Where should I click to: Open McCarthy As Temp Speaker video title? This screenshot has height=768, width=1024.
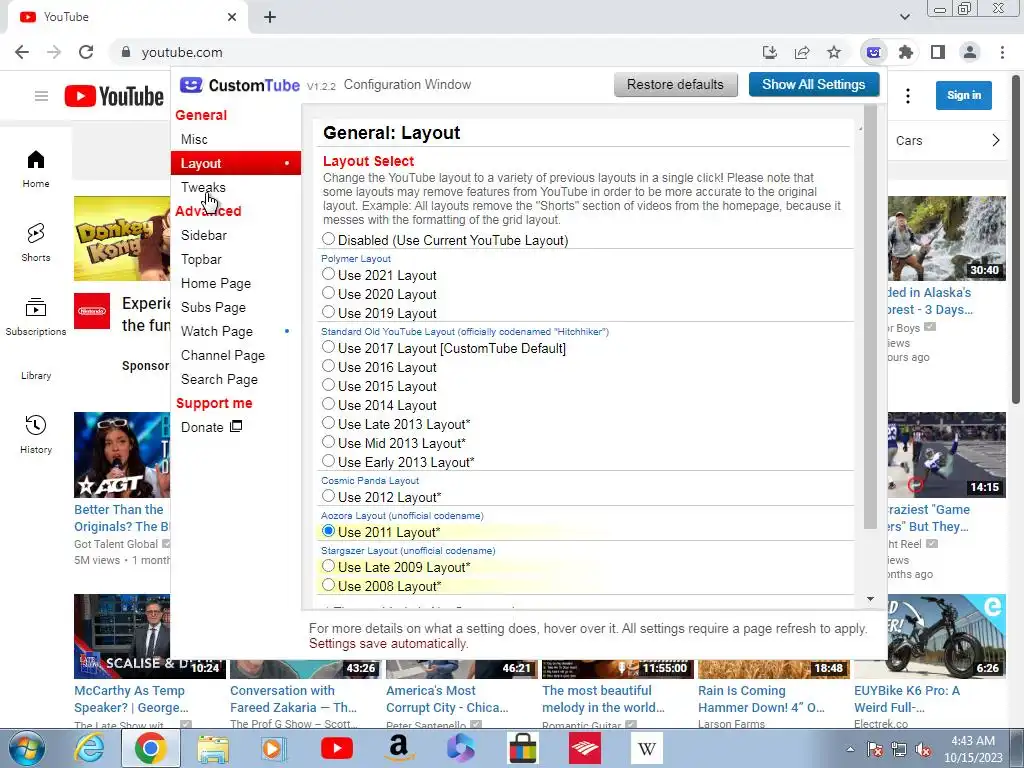[x=131, y=699]
